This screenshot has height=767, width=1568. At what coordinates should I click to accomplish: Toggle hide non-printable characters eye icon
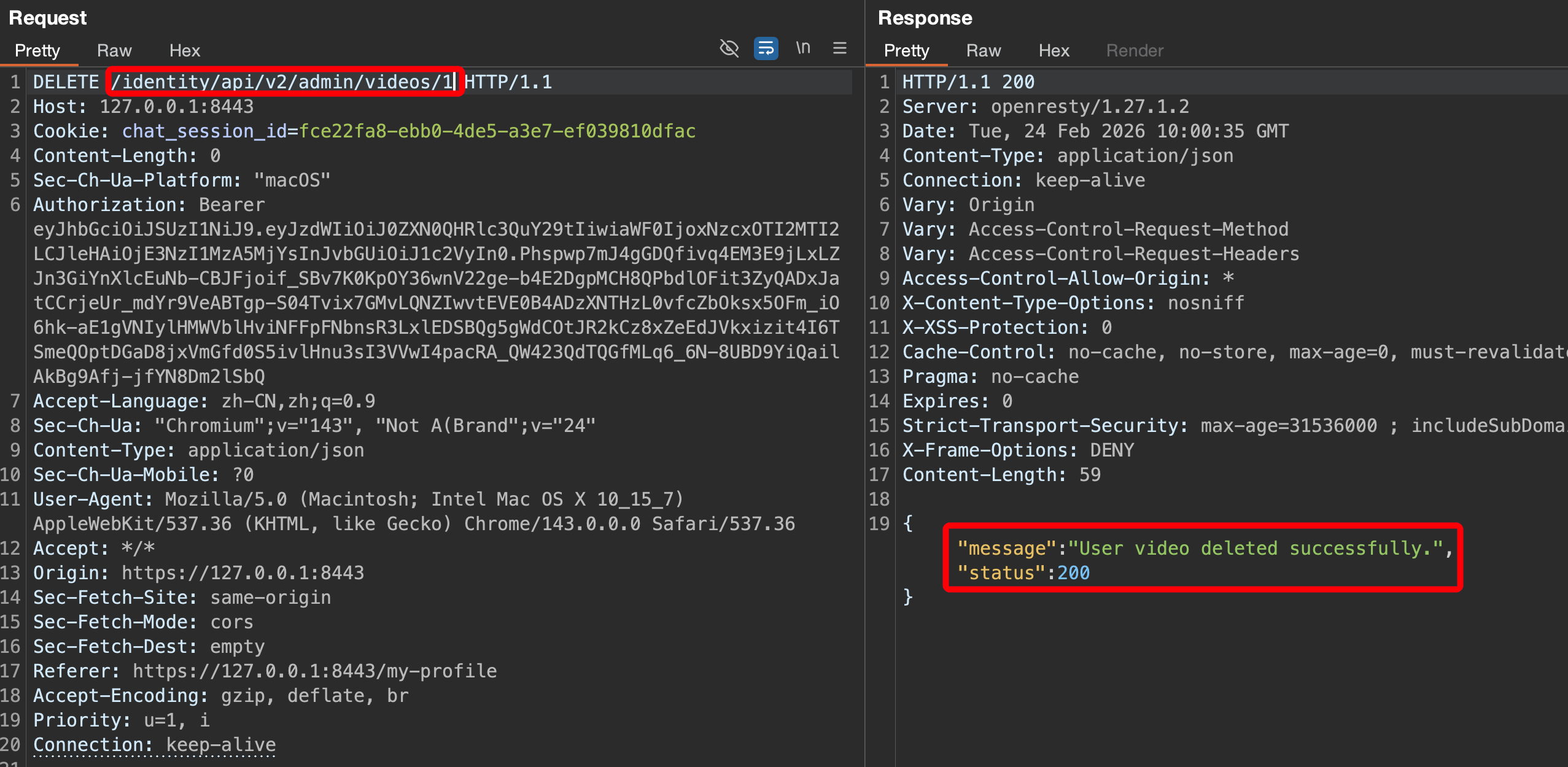point(729,48)
